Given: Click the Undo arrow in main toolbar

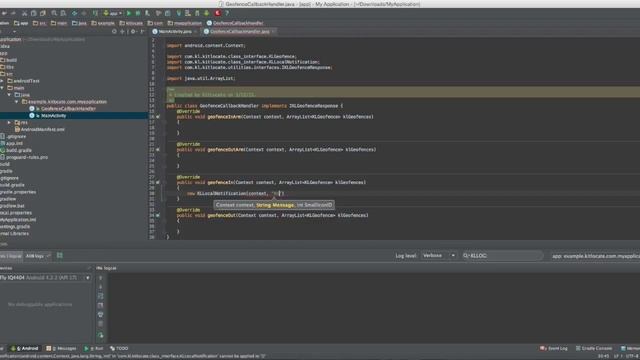Looking at the screenshot, I should (4, 13).
